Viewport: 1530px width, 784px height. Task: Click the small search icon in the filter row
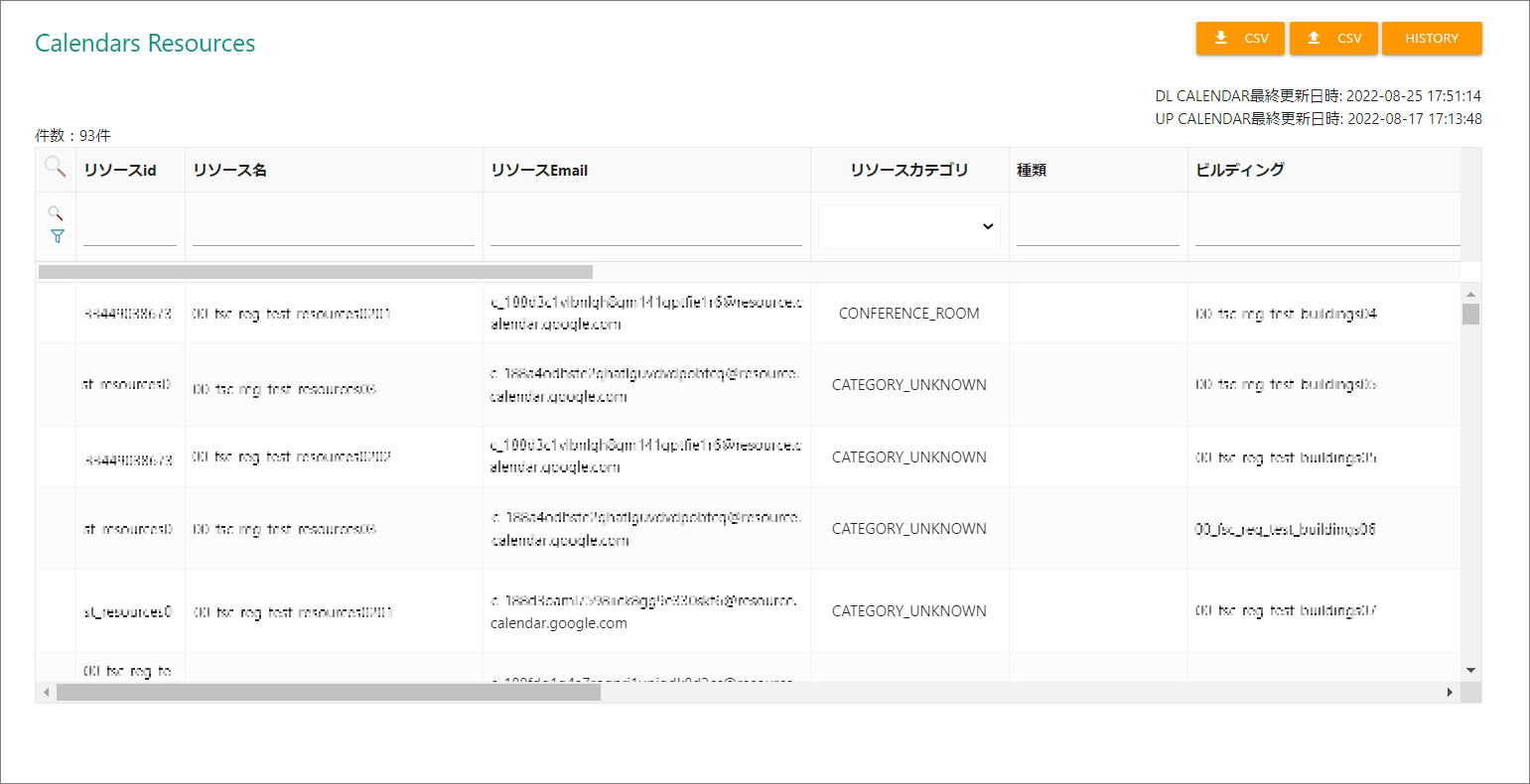[56, 213]
